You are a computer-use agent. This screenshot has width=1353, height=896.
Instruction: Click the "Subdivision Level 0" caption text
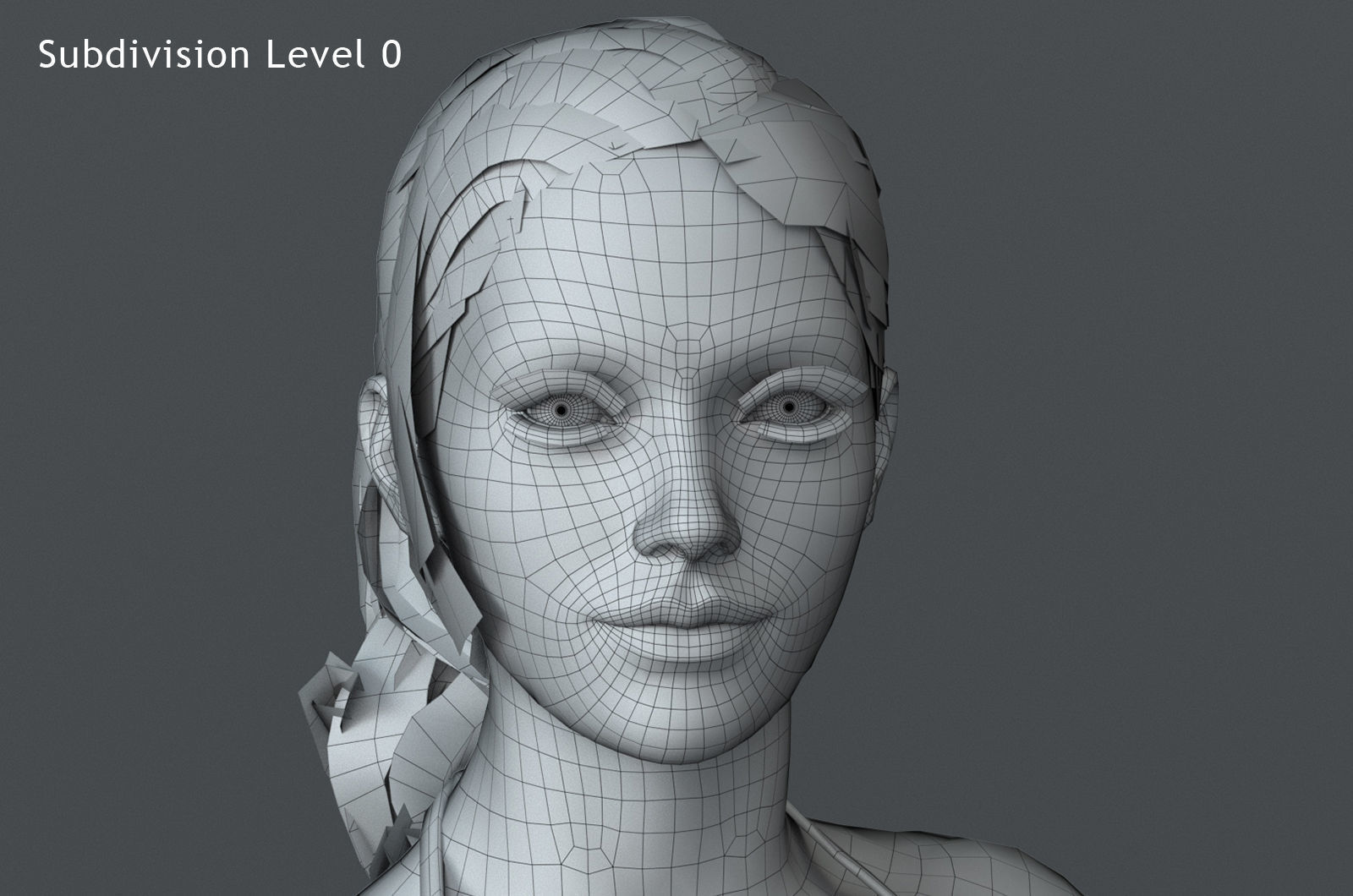pos(220,55)
